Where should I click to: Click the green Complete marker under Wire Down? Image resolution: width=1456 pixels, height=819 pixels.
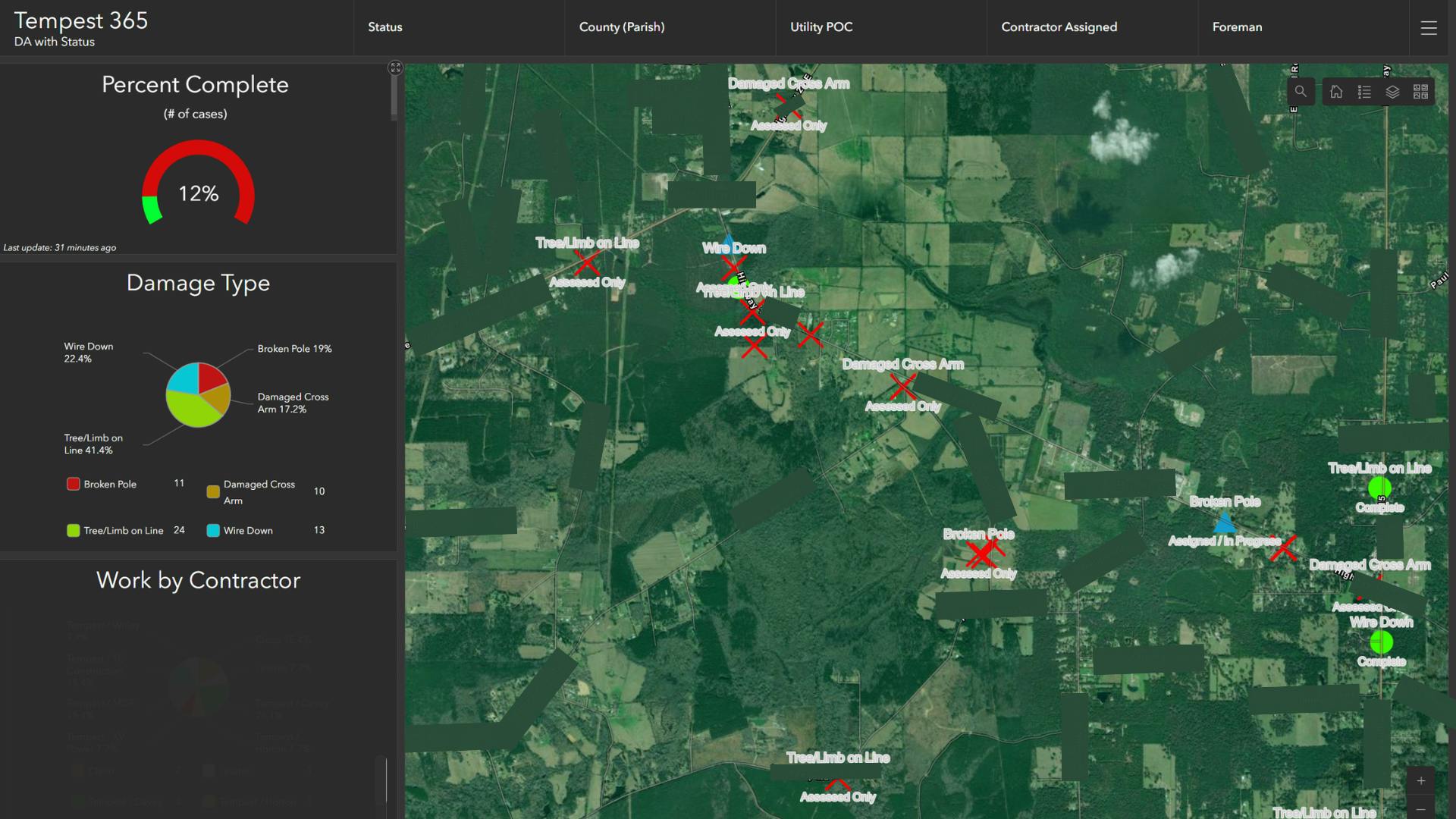(x=1381, y=642)
